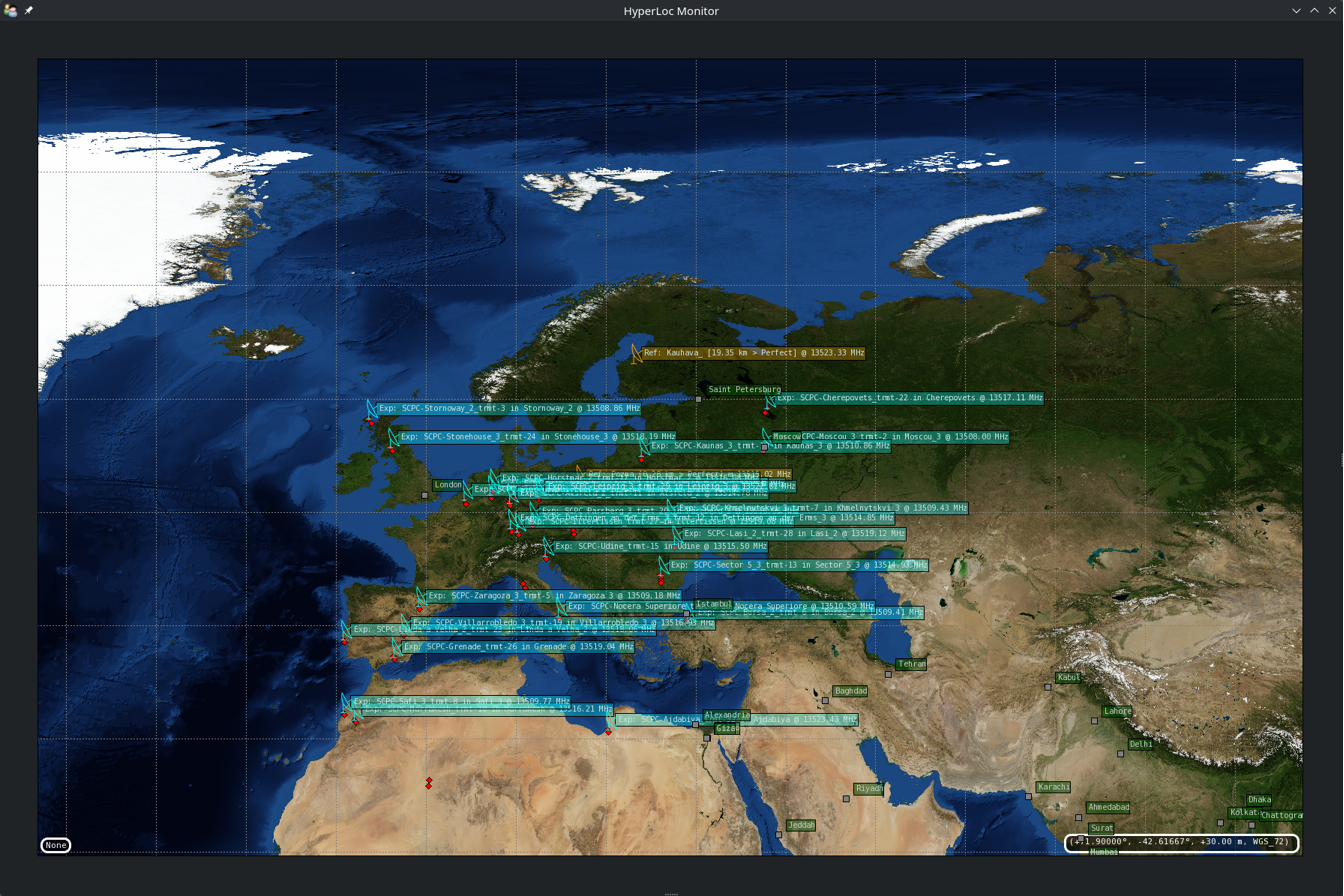Select the SCPC-Grenade_trmt-26 label

[x=518, y=647]
